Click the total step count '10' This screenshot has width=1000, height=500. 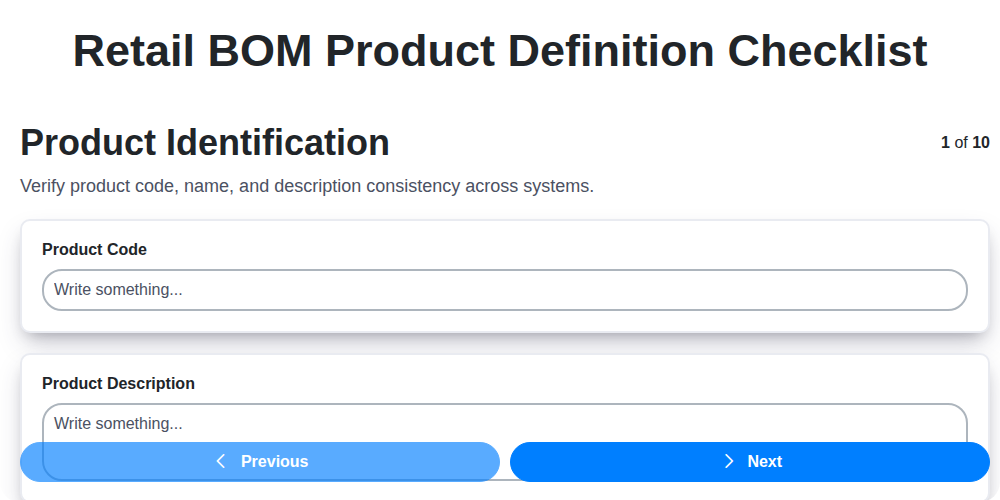pyautogui.click(x=981, y=143)
